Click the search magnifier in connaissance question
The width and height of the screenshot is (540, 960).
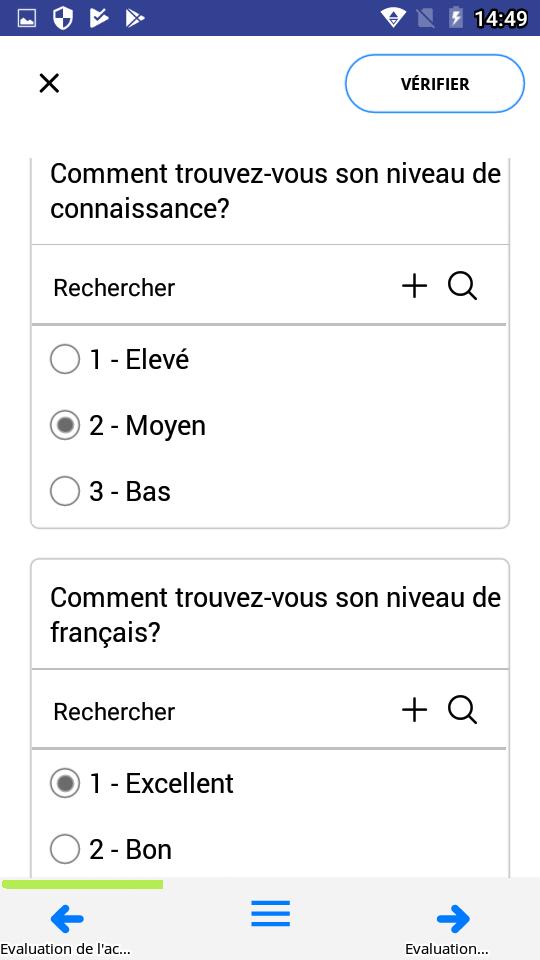click(462, 286)
